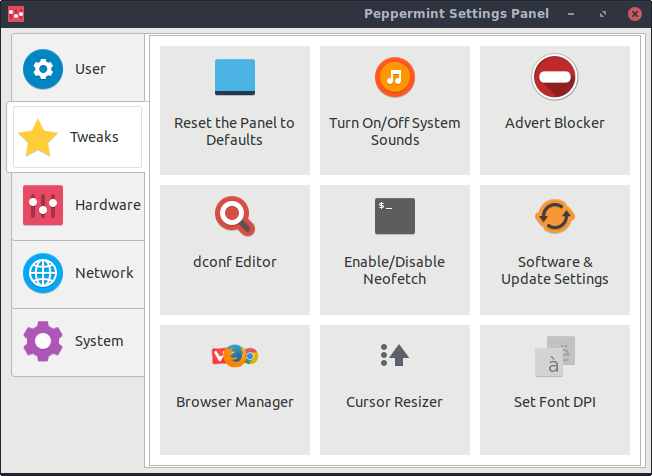
Task: Click the Advert Blocker label
Action: click(555, 124)
